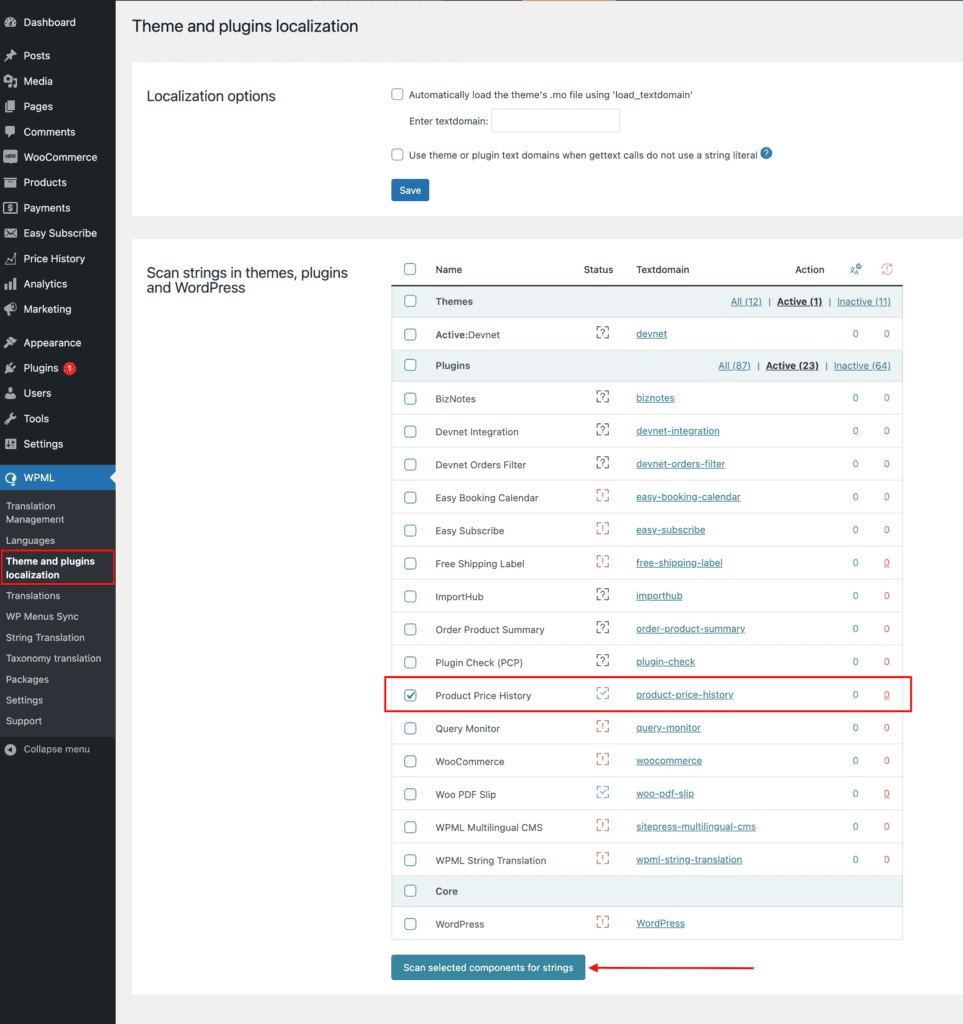This screenshot has width=963, height=1024.
Task: Click the help question mark icon
Action: [x=766, y=154]
